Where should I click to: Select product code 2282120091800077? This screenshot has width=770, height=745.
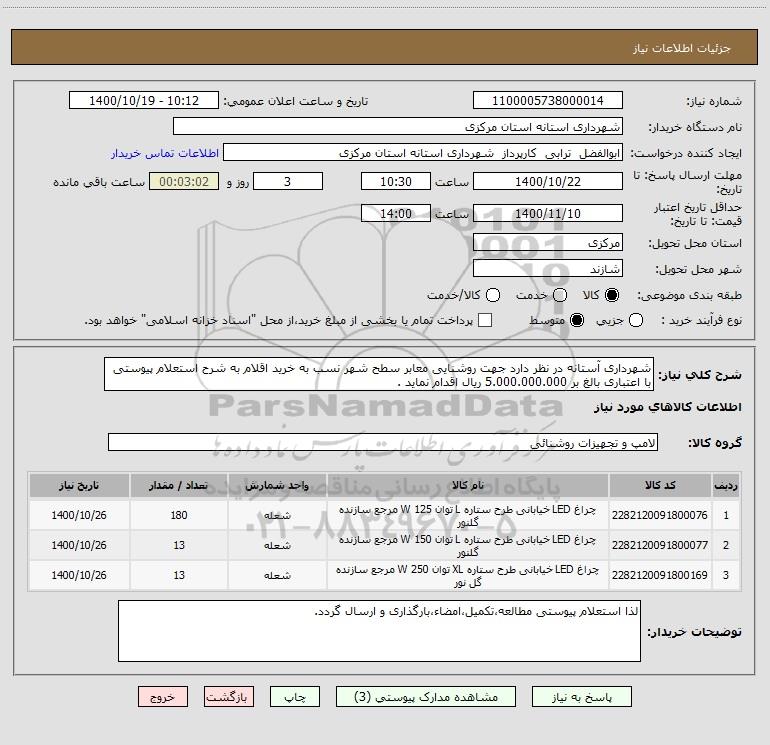tap(660, 545)
